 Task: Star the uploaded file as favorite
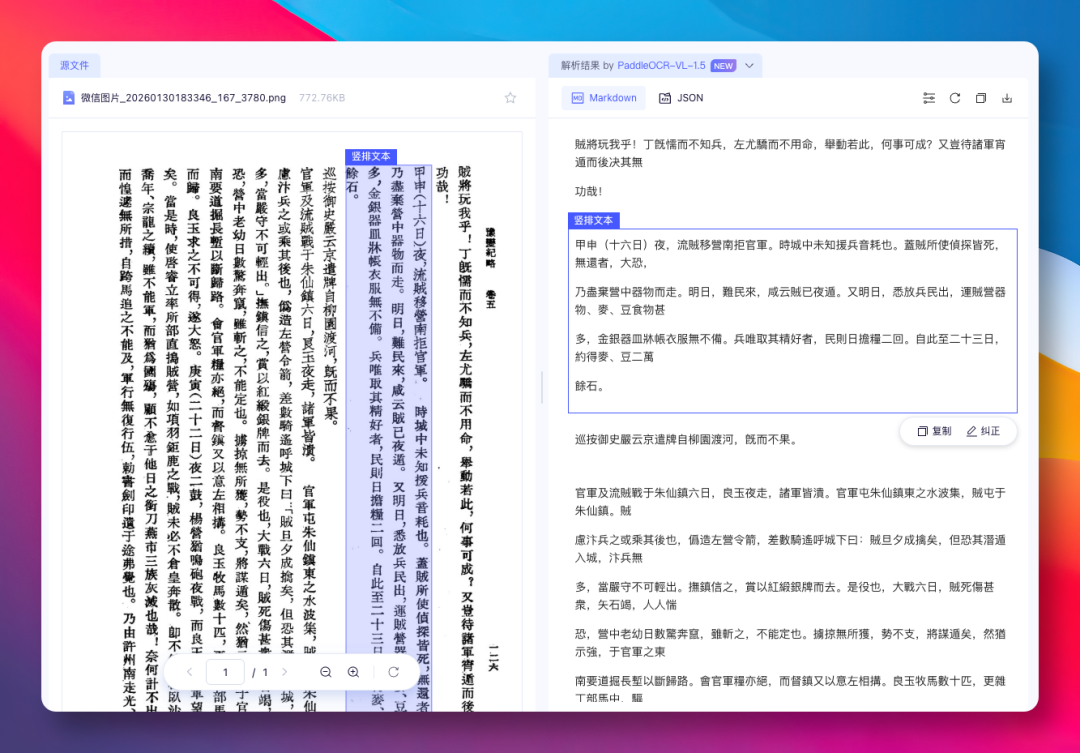tap(510, 98)
